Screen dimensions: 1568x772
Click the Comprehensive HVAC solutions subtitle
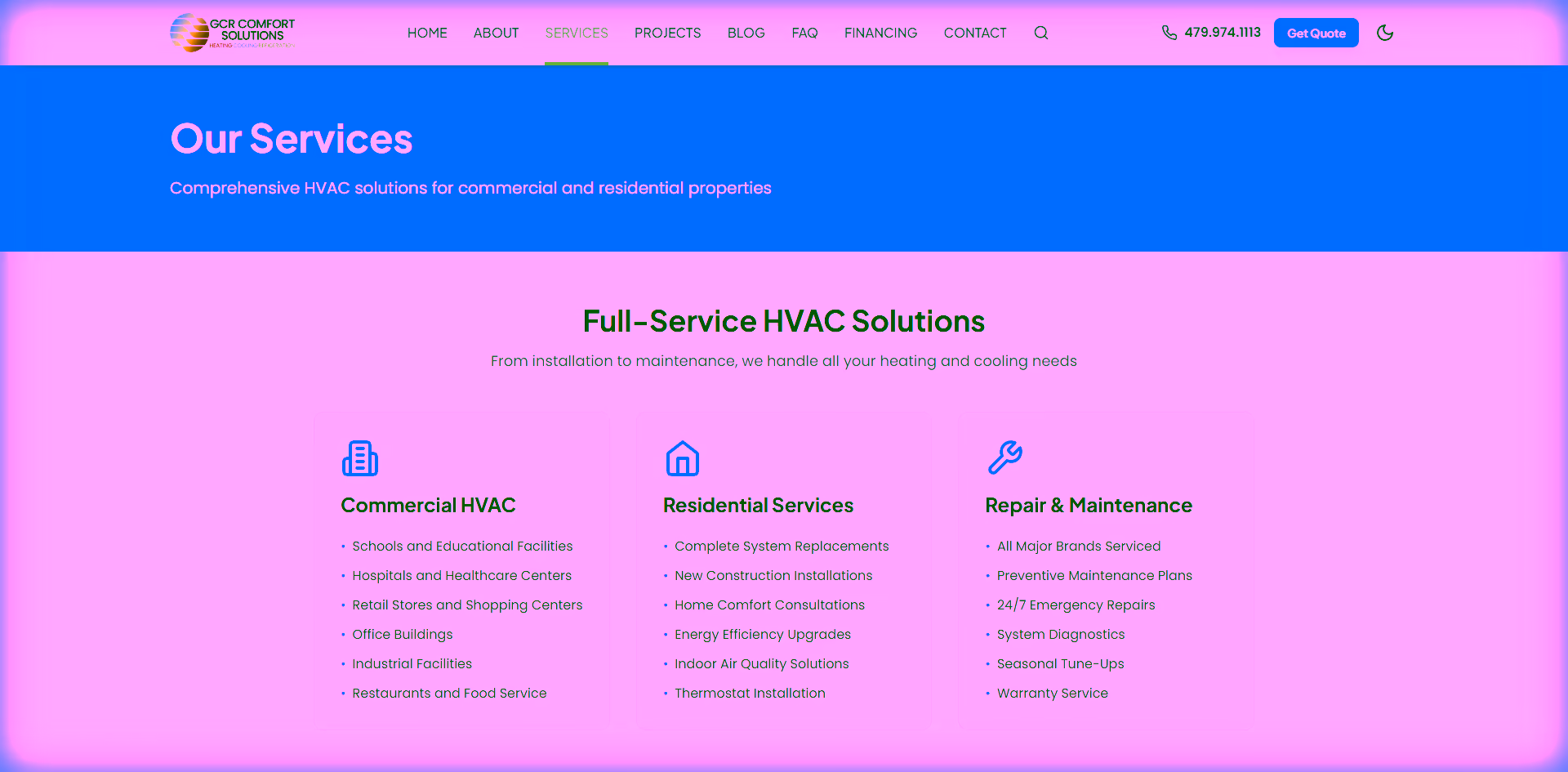[x=470, y=188]
